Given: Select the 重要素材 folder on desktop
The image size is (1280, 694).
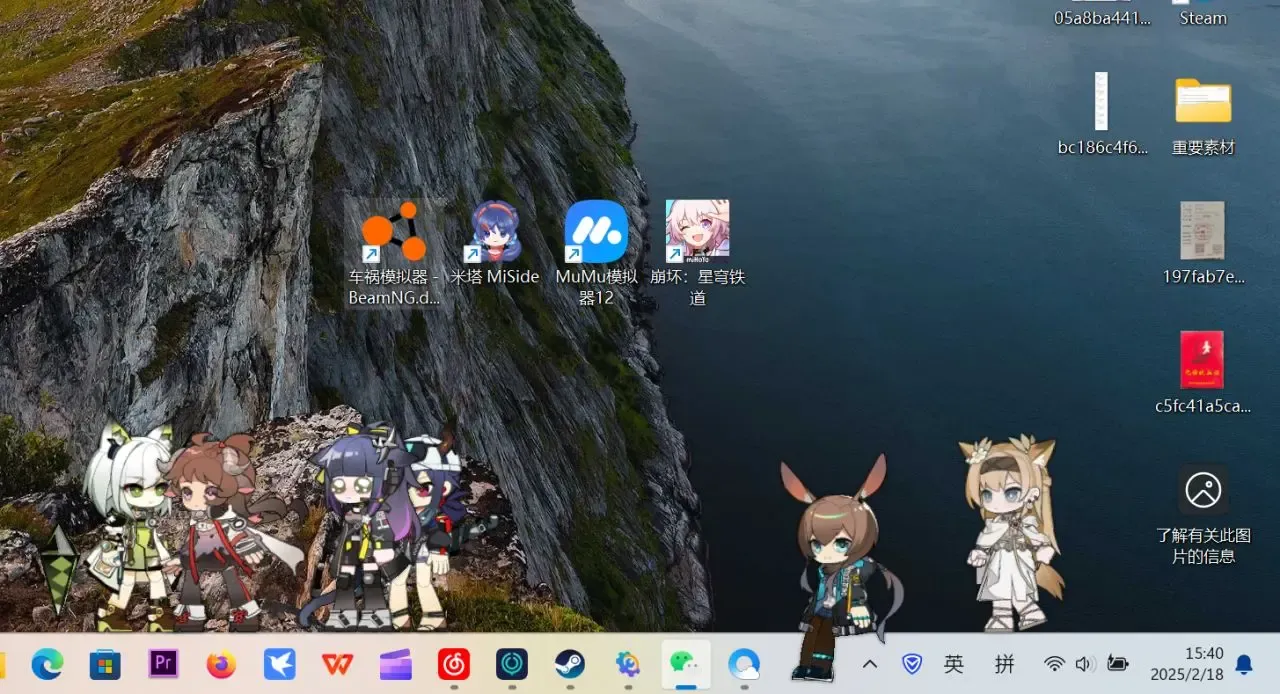Looking at the screenshot, I should 1203,115.
